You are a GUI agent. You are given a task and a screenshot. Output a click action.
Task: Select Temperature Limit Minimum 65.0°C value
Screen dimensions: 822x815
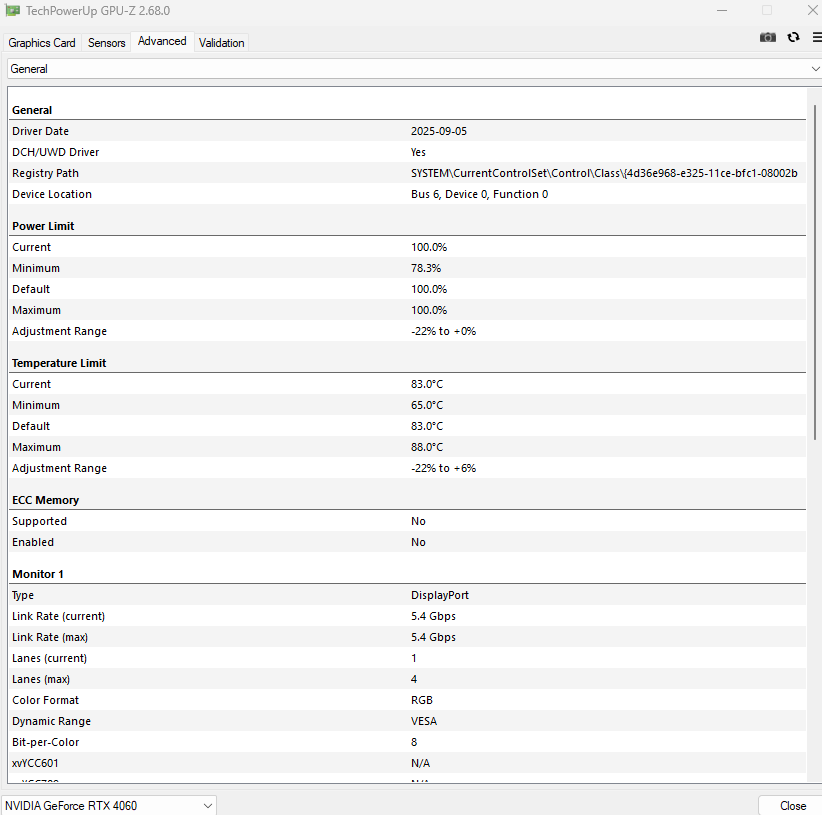click(x=427, y=405)
